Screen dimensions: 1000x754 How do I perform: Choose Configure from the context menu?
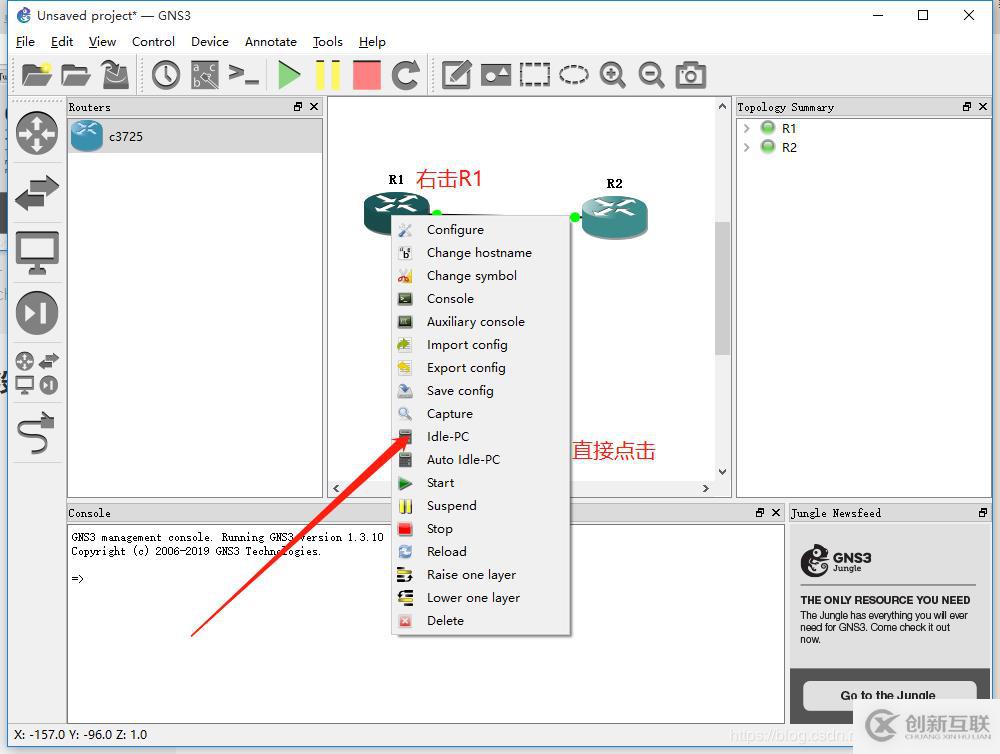pyautogui.click(x=481, y=230)
